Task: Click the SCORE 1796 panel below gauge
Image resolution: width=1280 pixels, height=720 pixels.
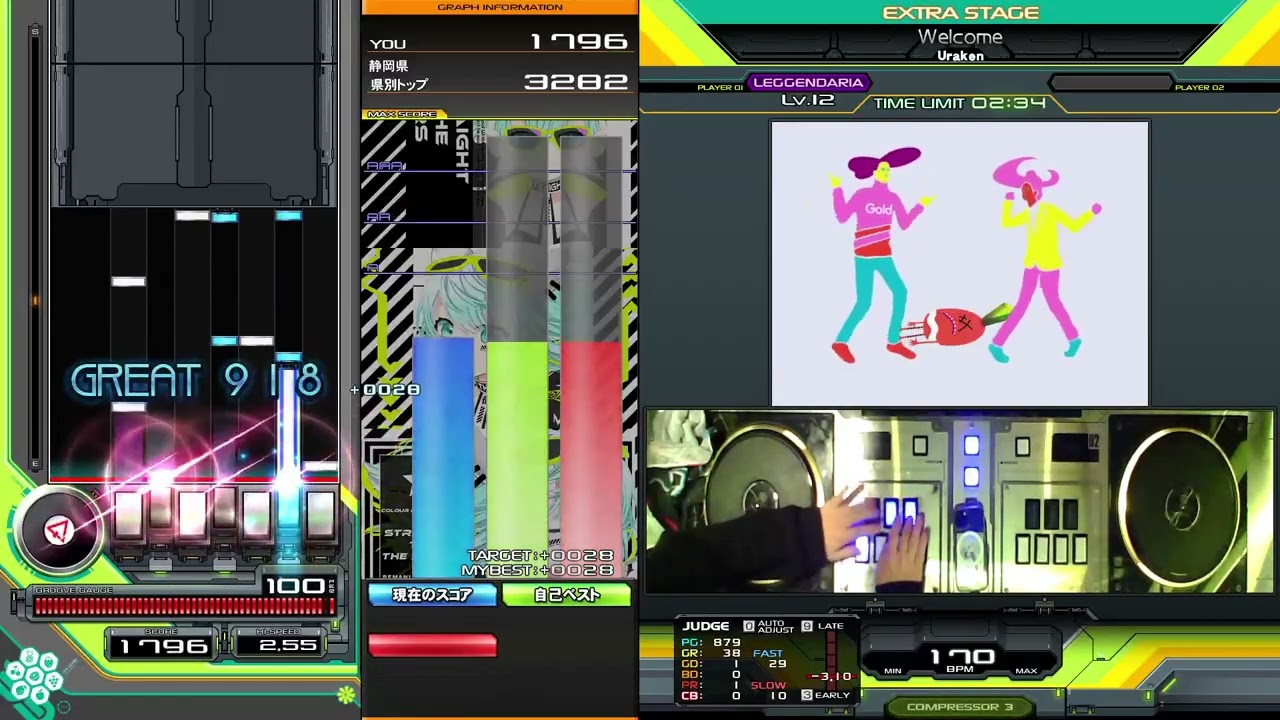Action: [x=162, y=644]
